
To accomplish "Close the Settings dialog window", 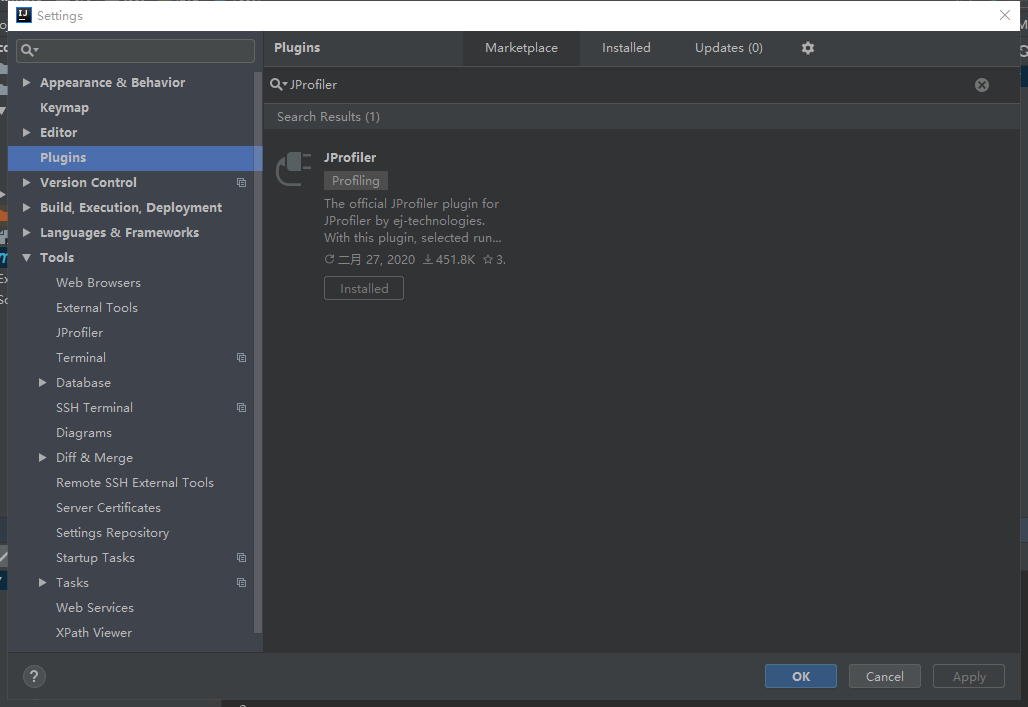I will click(x=1004, y=15).
